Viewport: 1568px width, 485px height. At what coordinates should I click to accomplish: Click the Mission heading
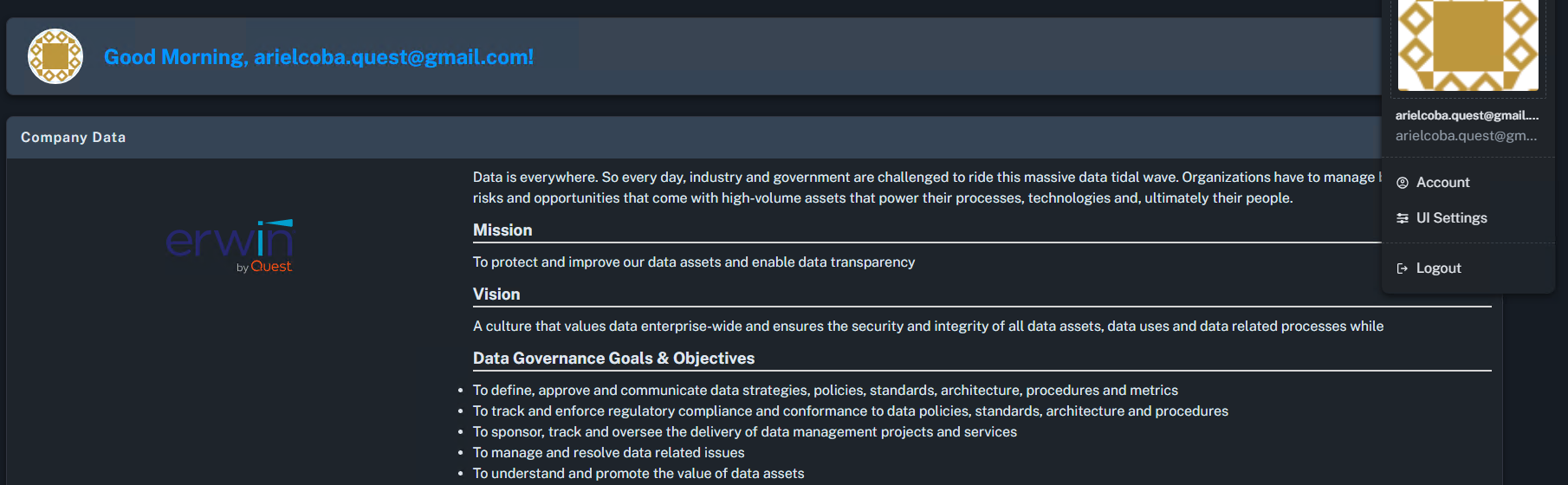(502, 230)
